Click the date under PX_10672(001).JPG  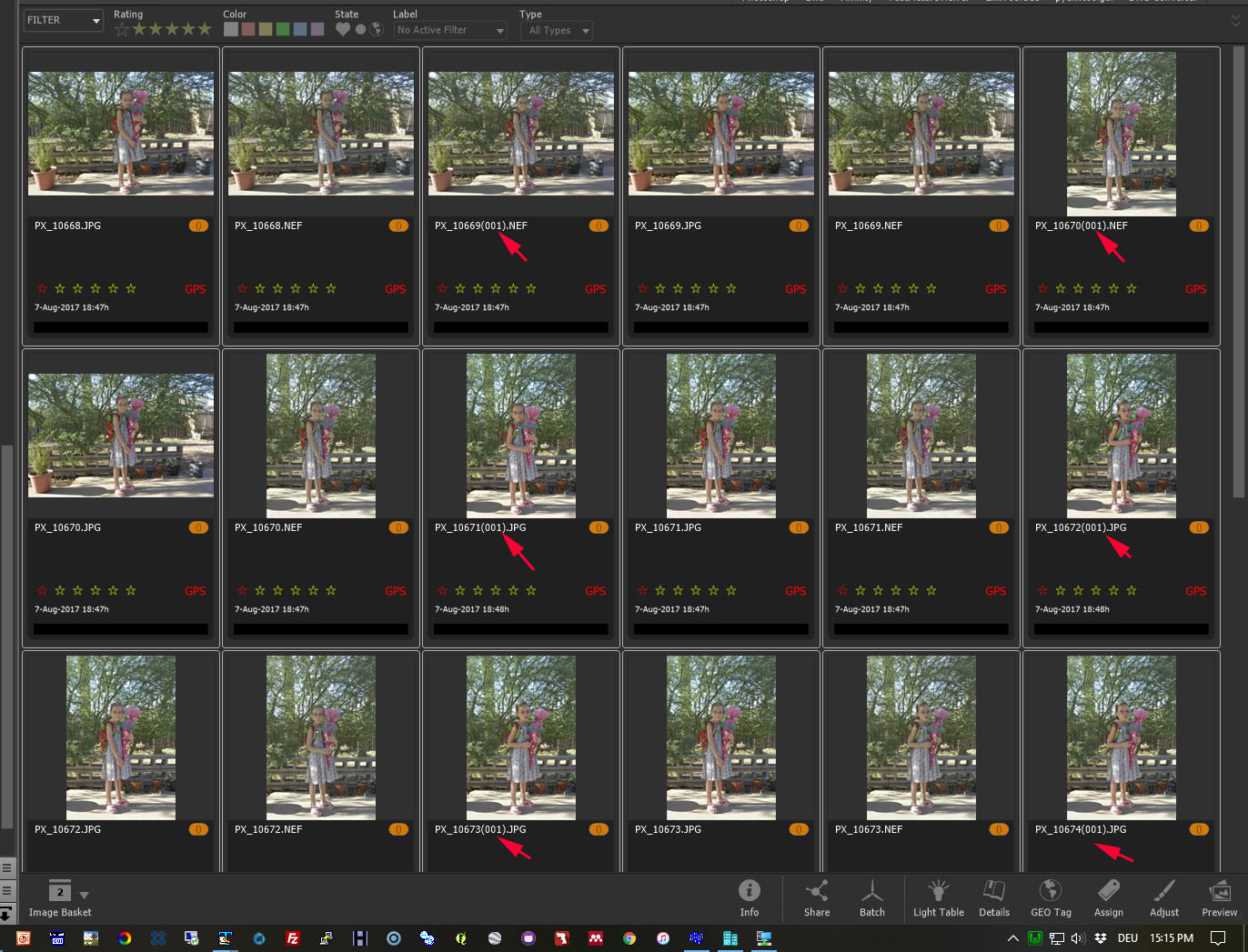[1072, 609]
